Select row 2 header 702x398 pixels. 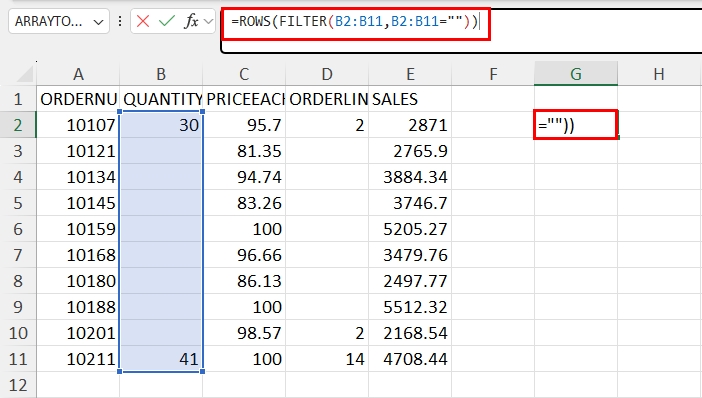click(18, 125)
